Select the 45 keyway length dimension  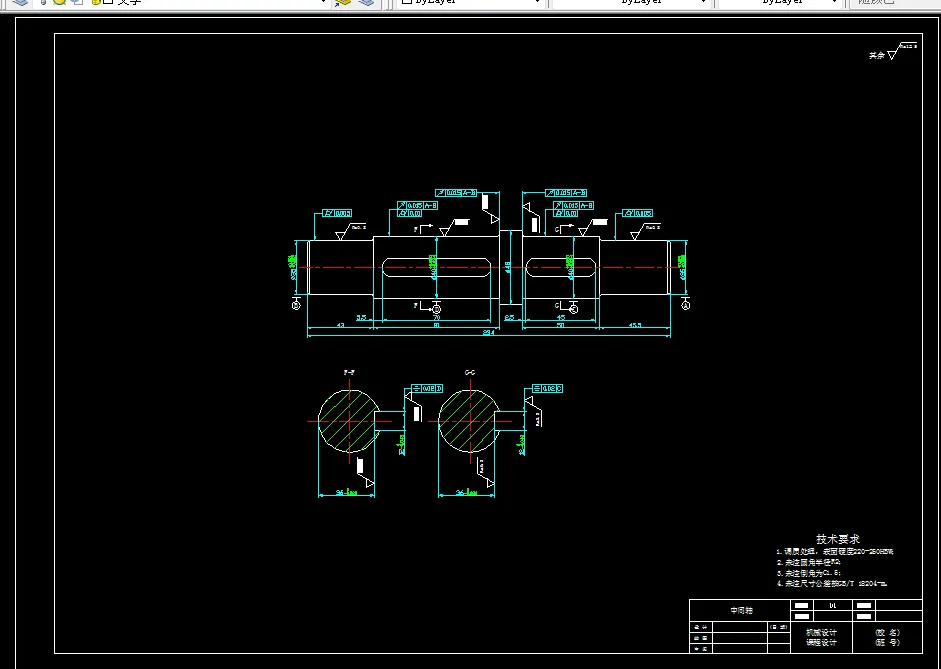pyautogui.click(x=561, y=317)
